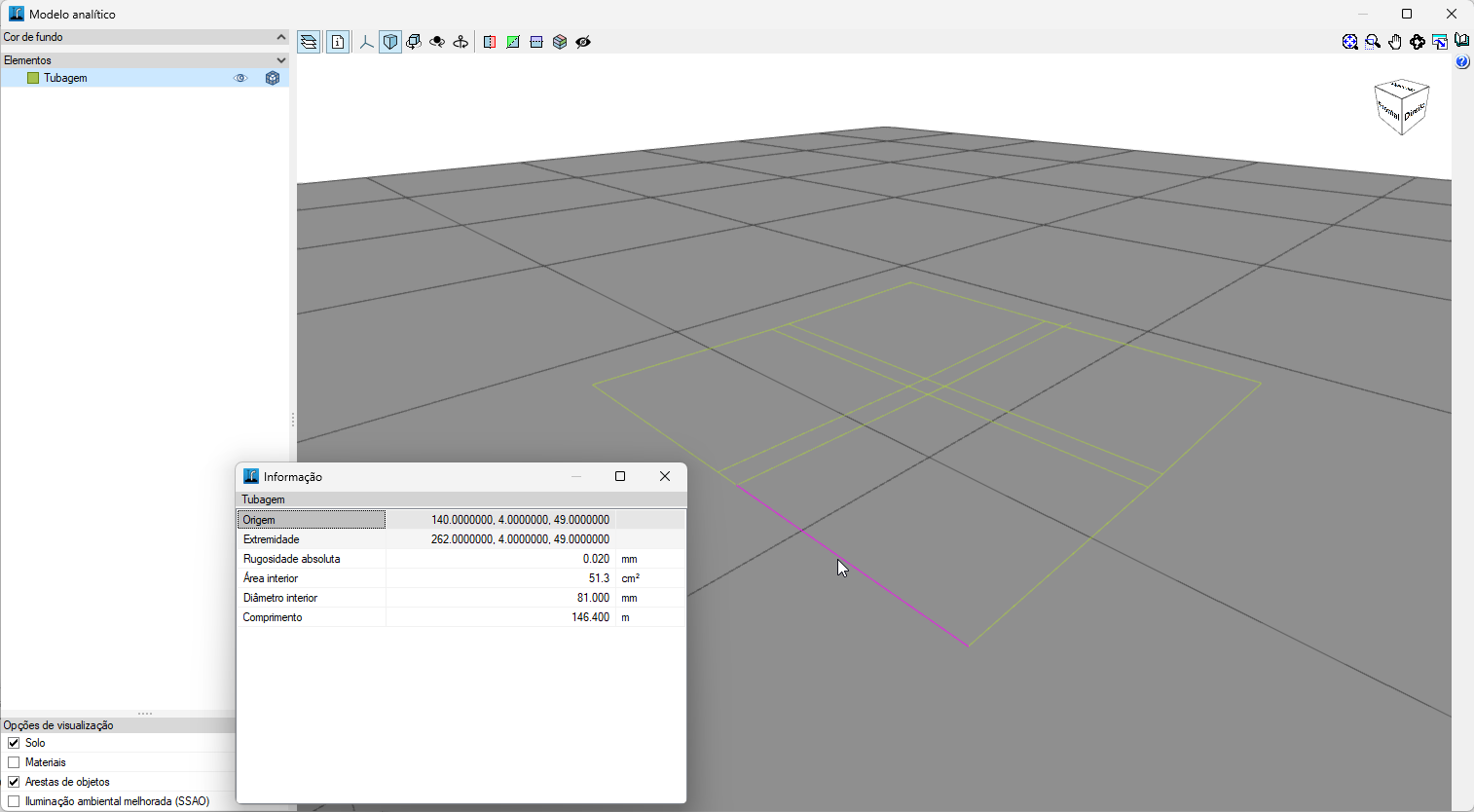Maximize the Informação window
This screenshot has width=1474, height=812.
click(620, 476)
